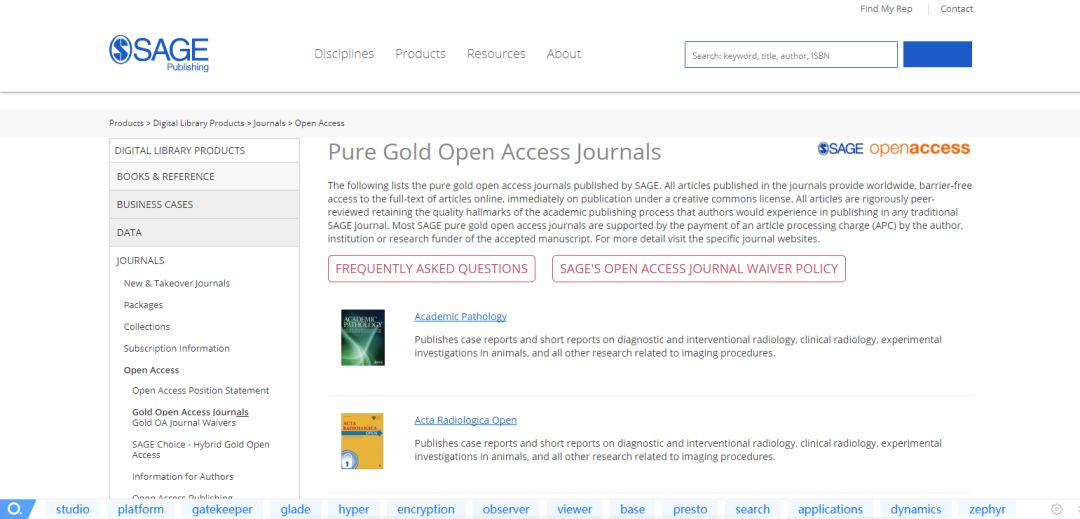Click the Frequently Asked Questions button

tap(431, 269)
